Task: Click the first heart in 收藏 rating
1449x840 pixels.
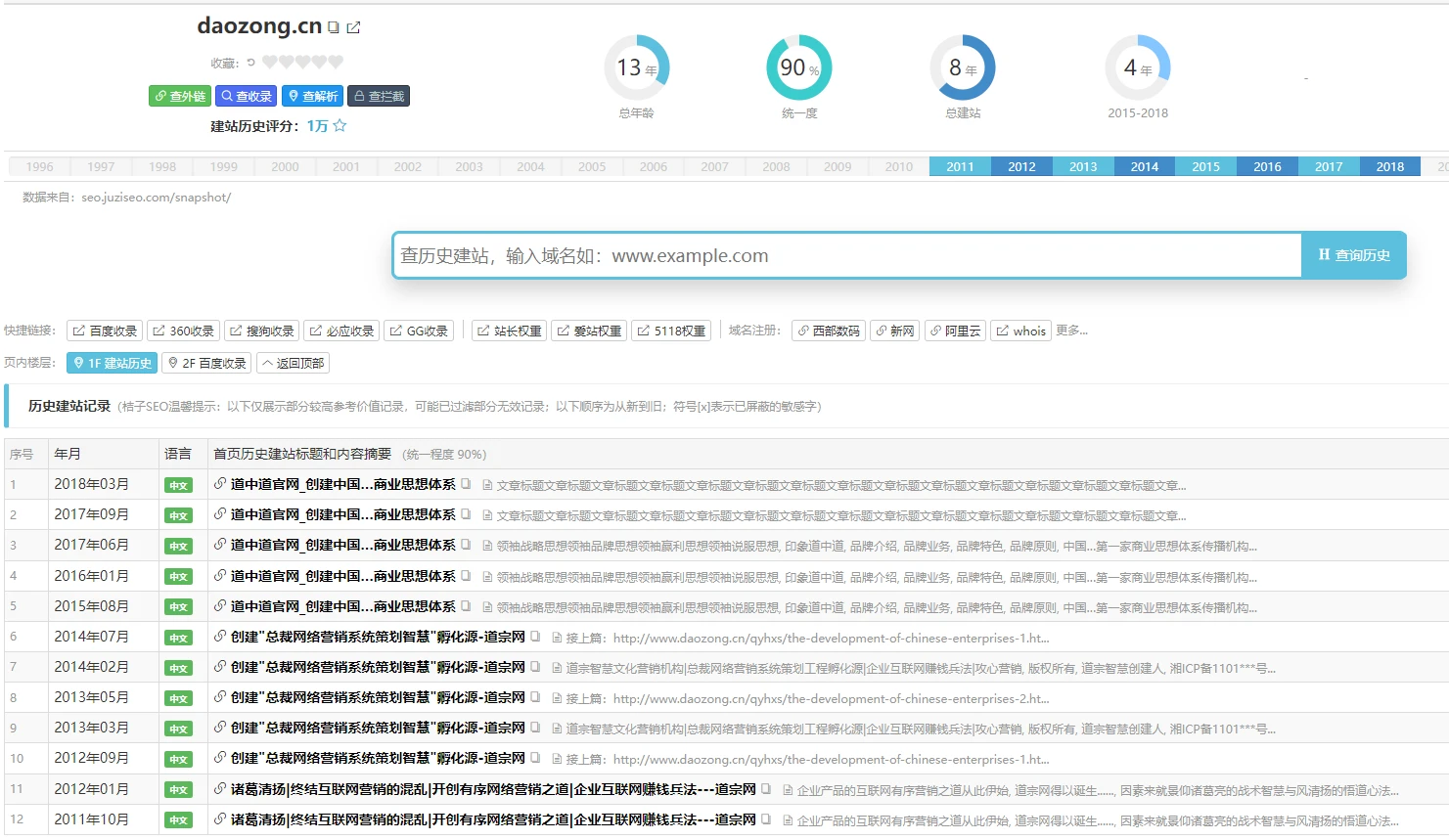Action: click(x=270, y=63)
